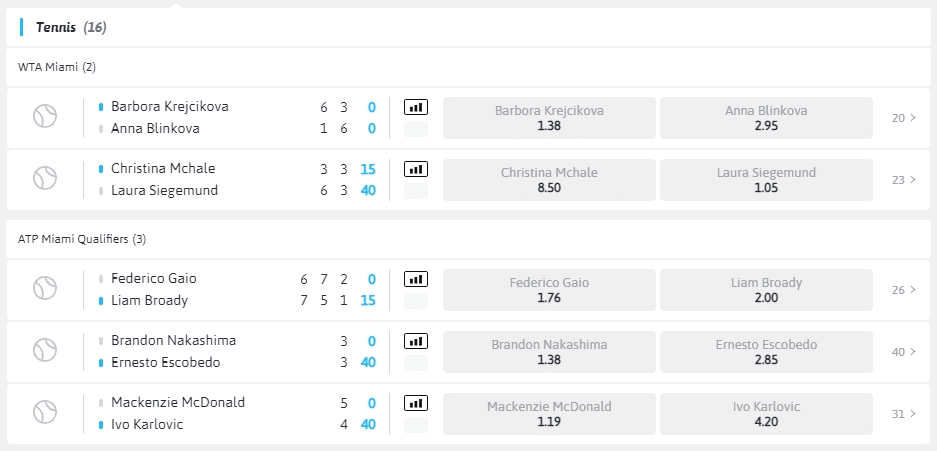937x451 pixels.
Task: Show live stats for Gaio vs Broady
Action: tap(415, 278)
